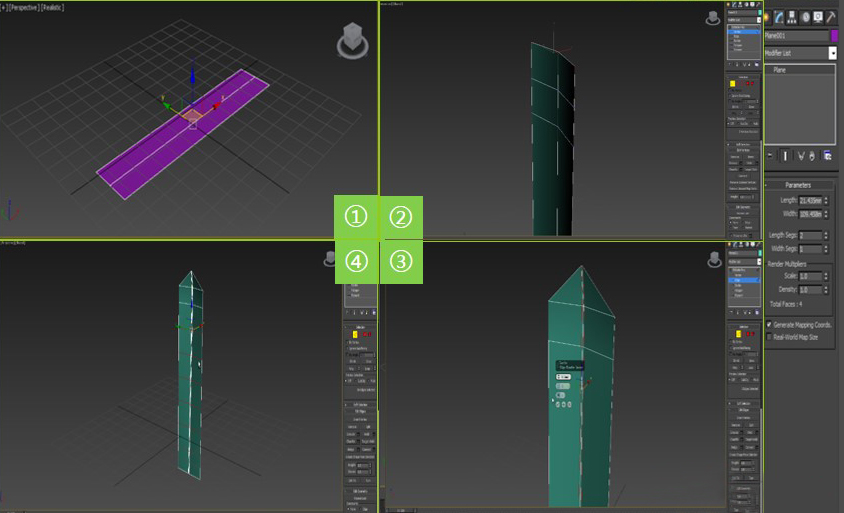The height and width of the screenshot is (513, 844).
Task: Expand Soft Selection rollout in top-right small panel
Action: pyautogui.click(x=743, y=144)
